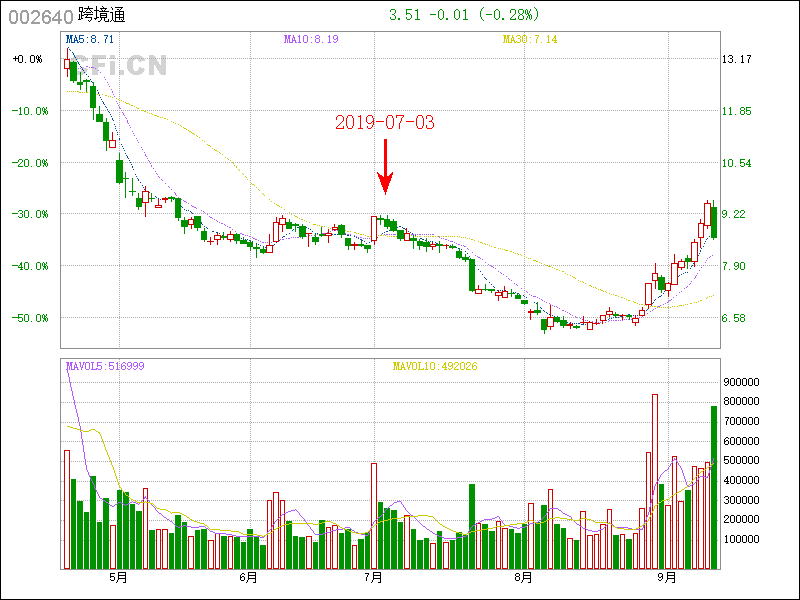
Task: Click the 2019-07-03 date annotation
Action: [385, 122]
